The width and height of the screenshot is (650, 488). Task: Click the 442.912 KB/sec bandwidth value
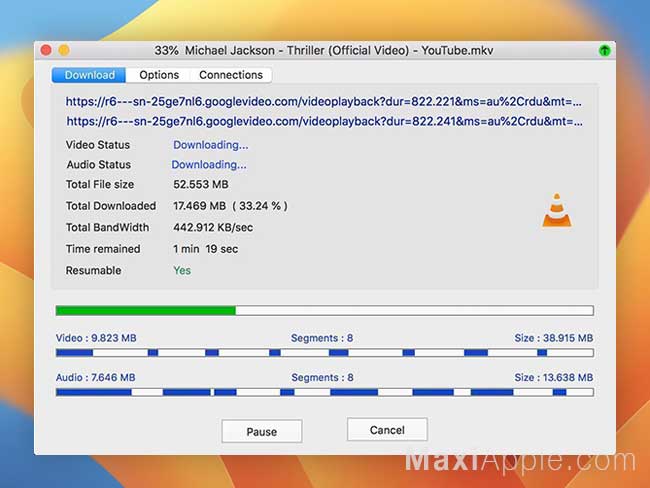pos(213,228)
